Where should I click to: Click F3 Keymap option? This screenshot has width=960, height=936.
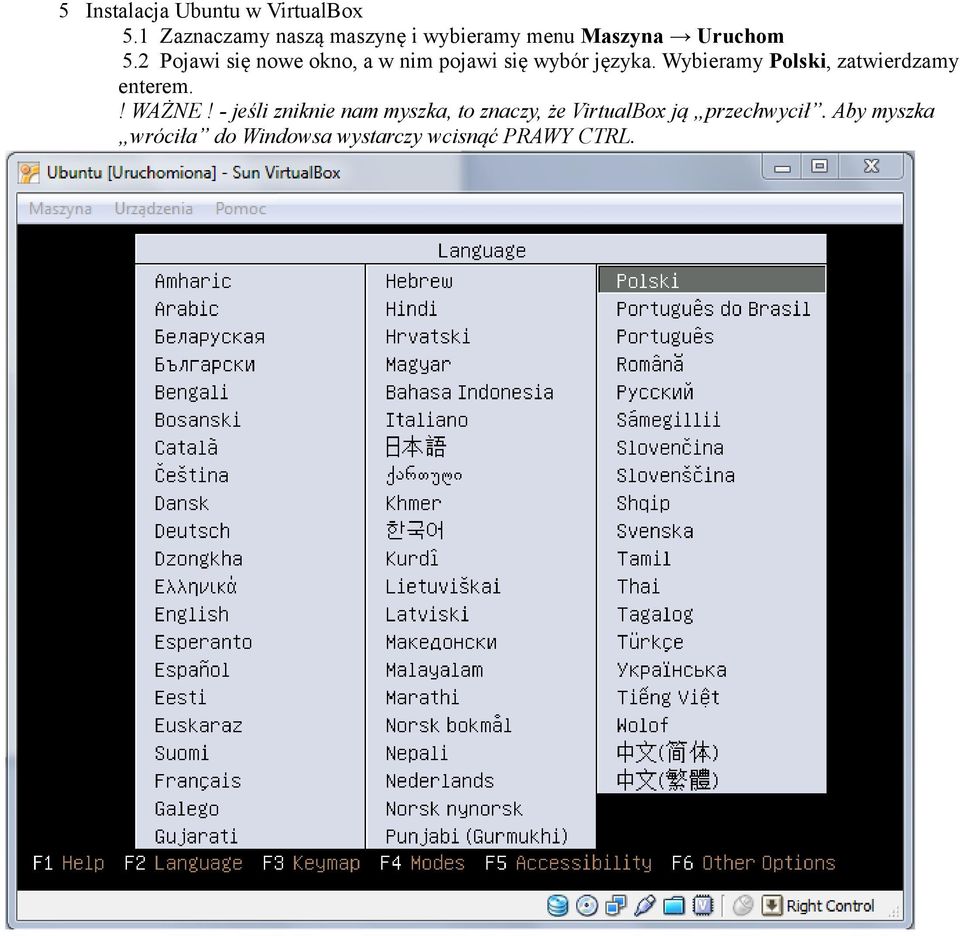point(311,863)
